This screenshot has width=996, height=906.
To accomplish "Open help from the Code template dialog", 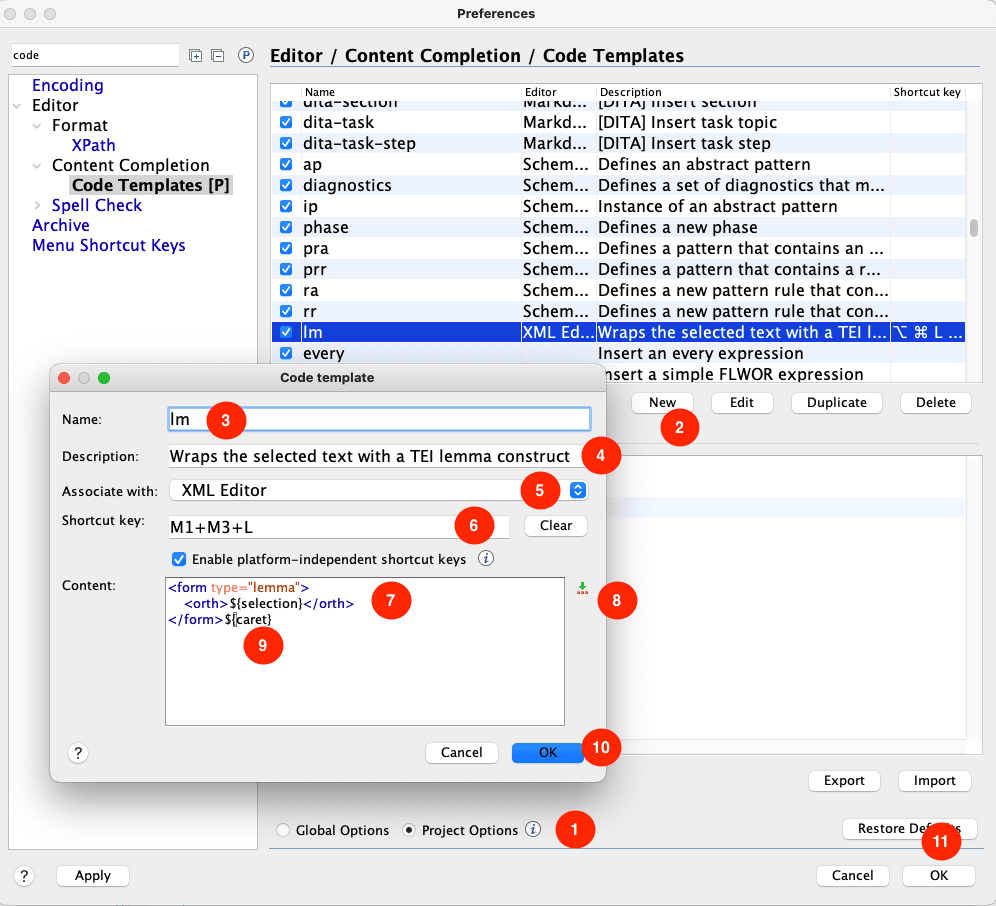I will click(x=79, y=752).
